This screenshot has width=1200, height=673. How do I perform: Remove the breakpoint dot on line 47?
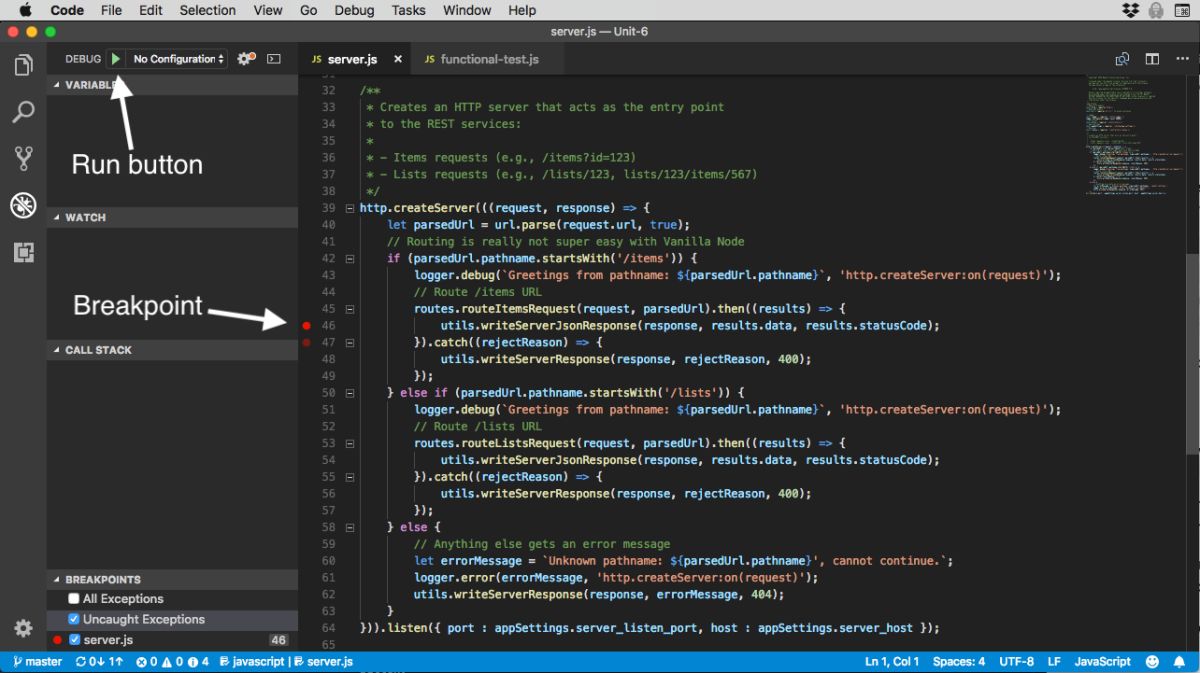tap(307, 343)
